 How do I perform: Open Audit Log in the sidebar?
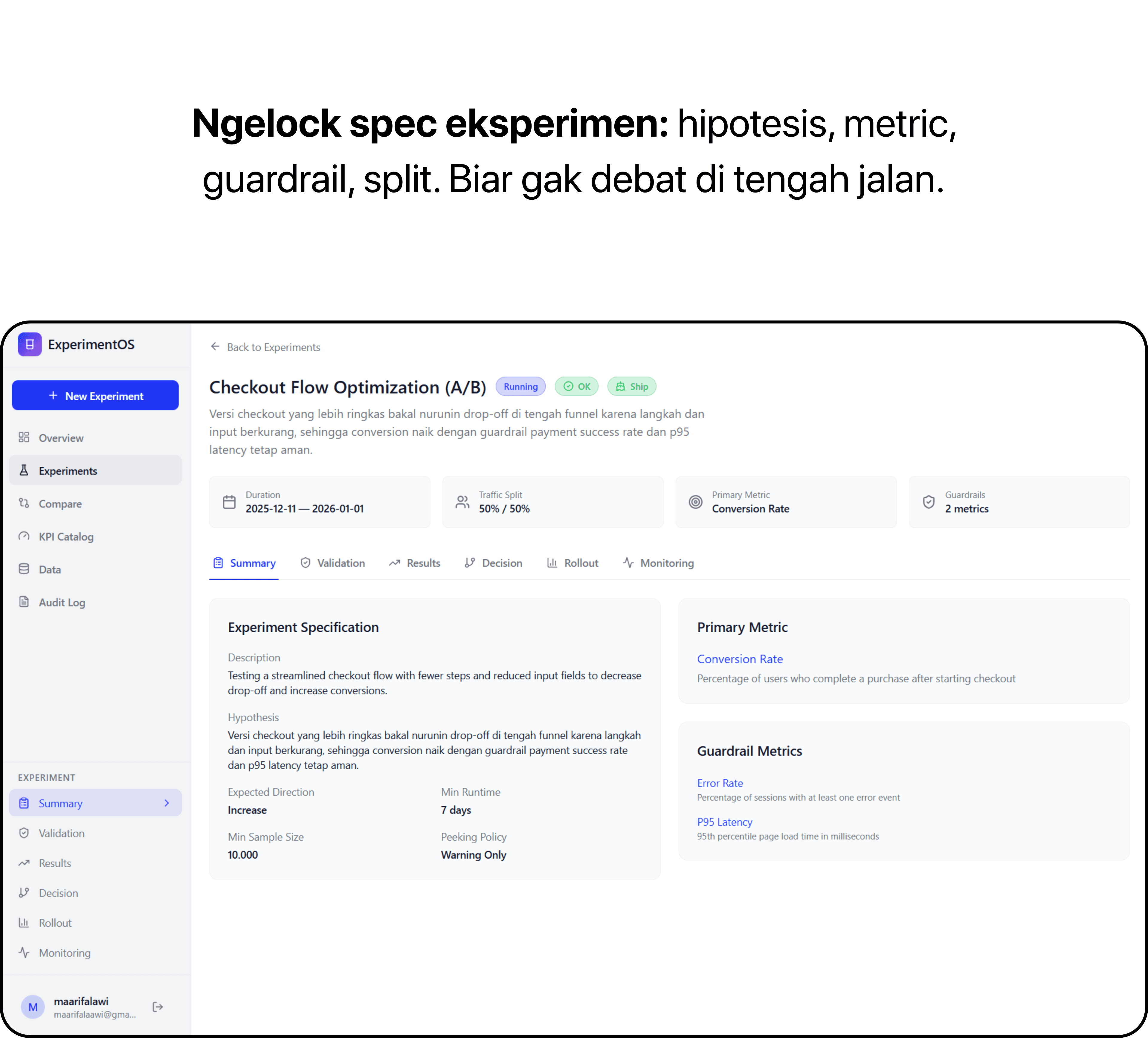point(62,602)
